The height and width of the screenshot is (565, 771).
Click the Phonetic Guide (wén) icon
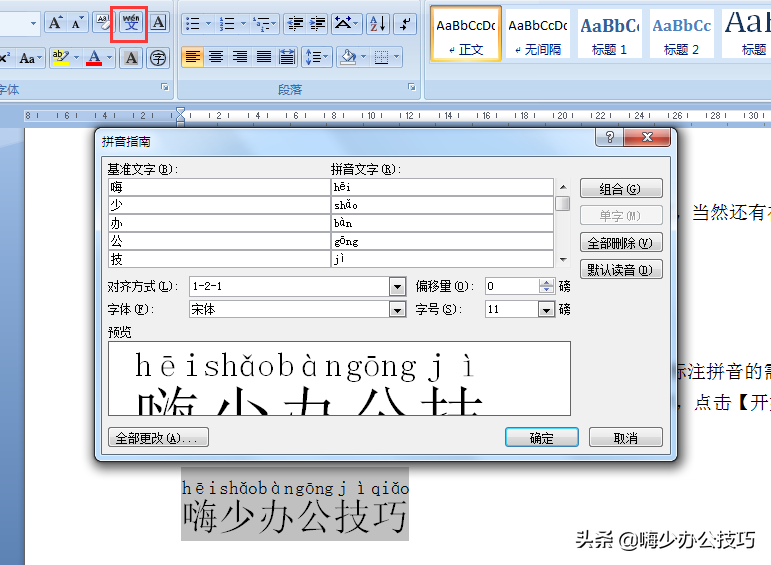130,23
